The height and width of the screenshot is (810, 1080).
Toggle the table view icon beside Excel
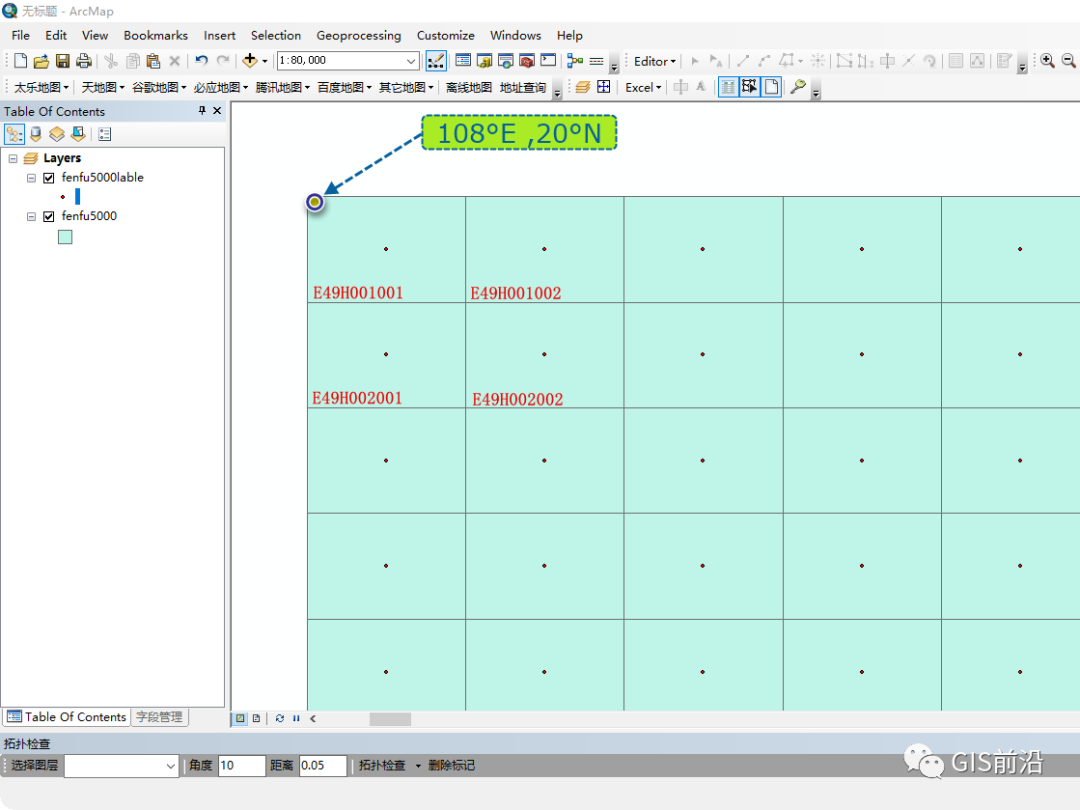pos(728,87)
